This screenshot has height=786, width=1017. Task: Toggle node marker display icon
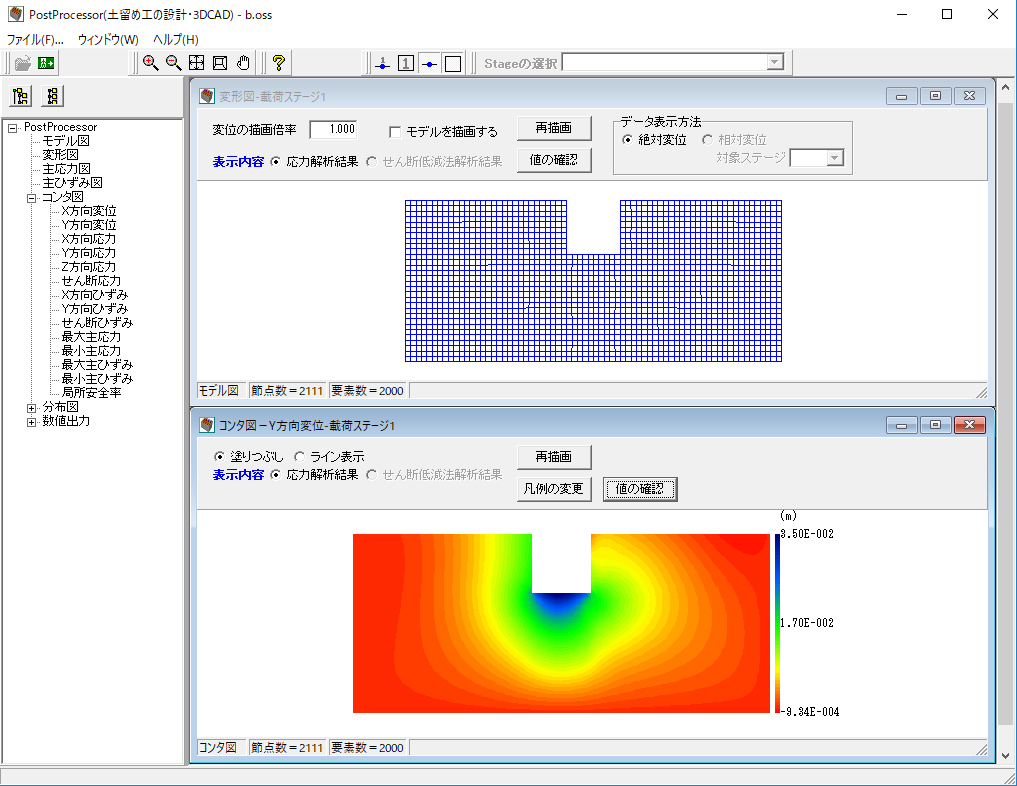click(x=429, y=64)
